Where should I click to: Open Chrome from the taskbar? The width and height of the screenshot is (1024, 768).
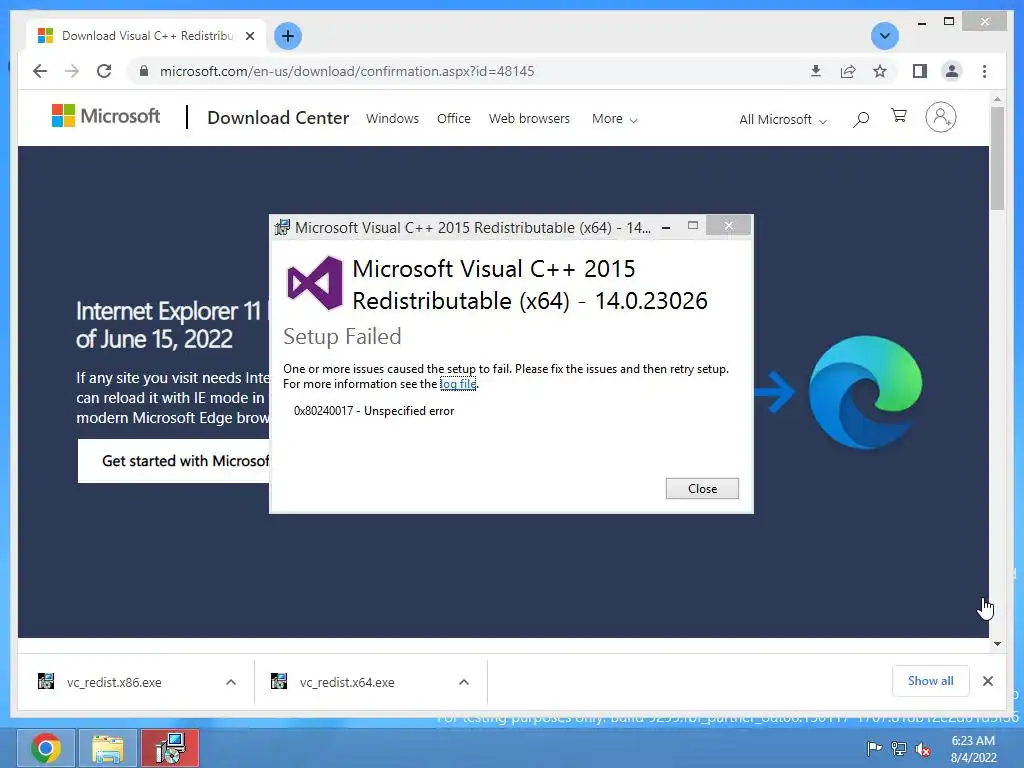click(x=46, y=748)
